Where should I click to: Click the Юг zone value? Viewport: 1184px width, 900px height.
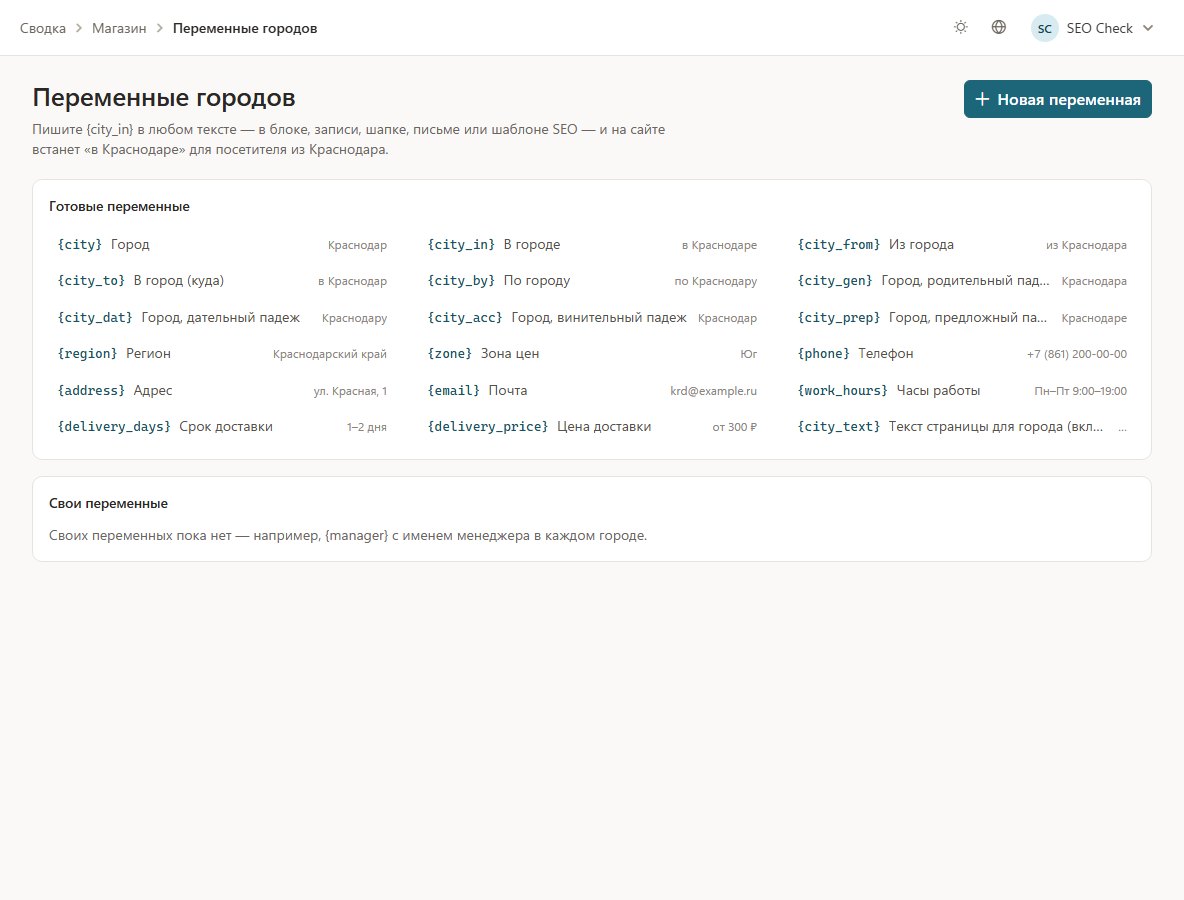pos(748,354)
